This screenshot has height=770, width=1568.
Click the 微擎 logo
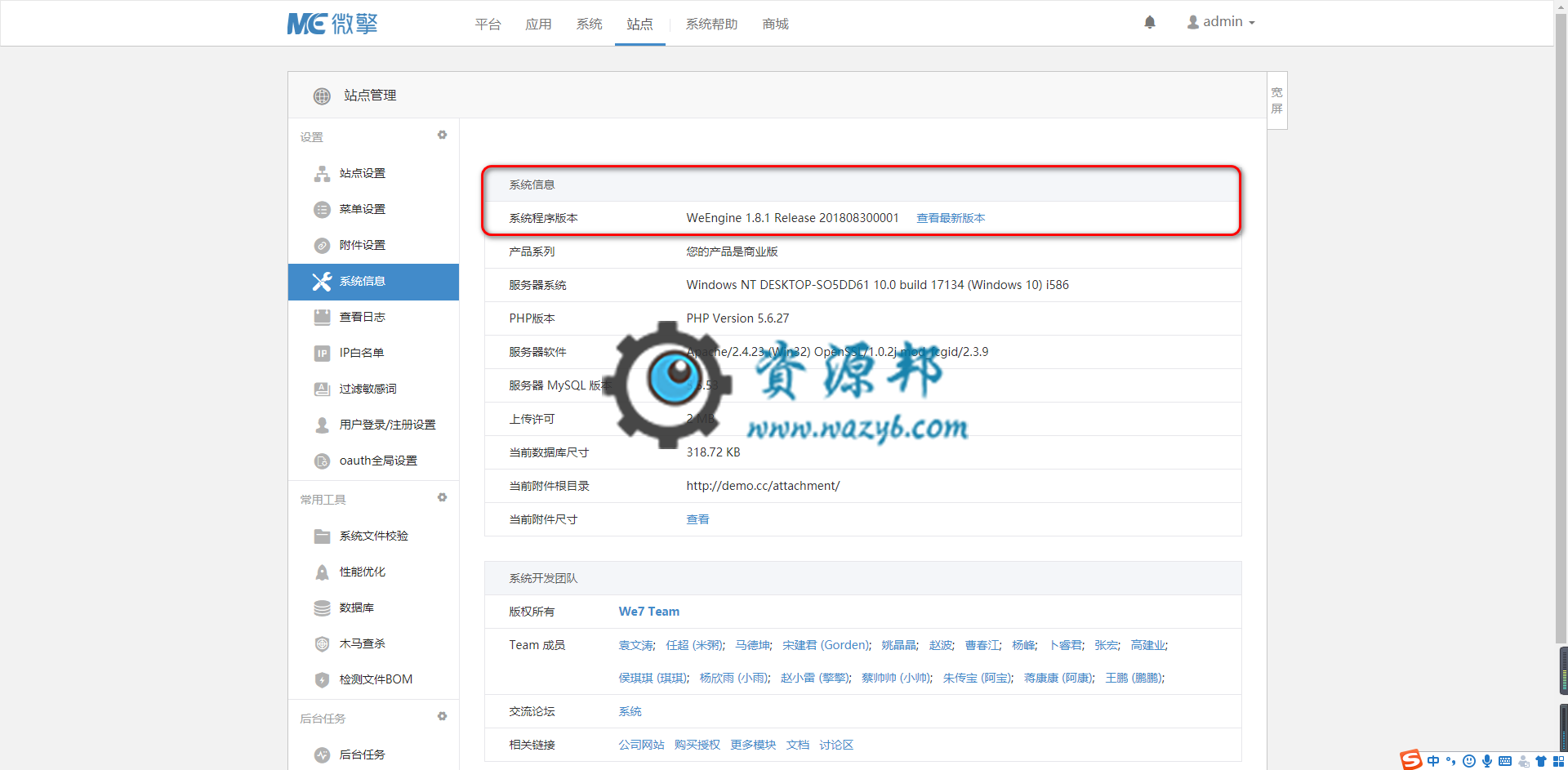tap(332, 24)
